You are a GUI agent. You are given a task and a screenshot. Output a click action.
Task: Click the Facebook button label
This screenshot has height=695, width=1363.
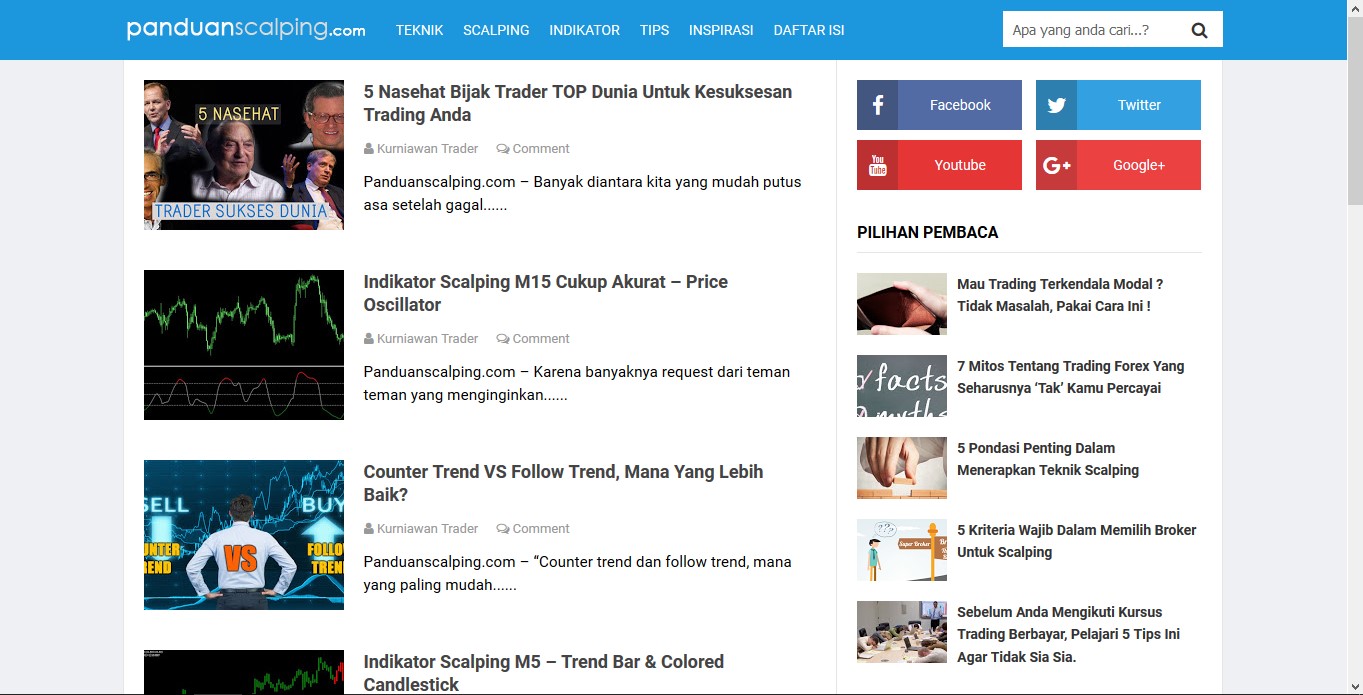pyautogui.click(x=960, y=105)
